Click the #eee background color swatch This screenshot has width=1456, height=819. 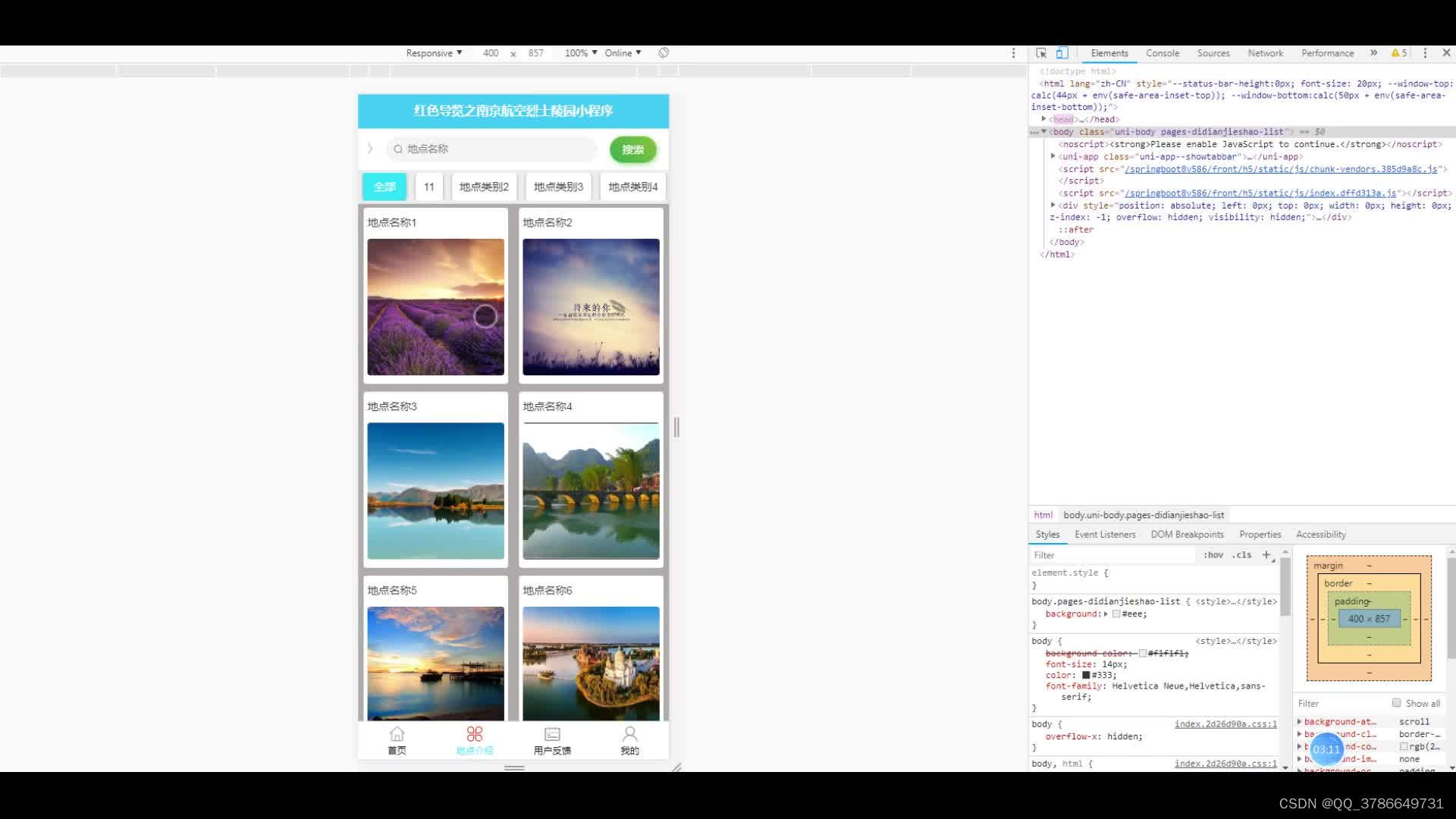pyautogui.click(x=1116, y=614)
